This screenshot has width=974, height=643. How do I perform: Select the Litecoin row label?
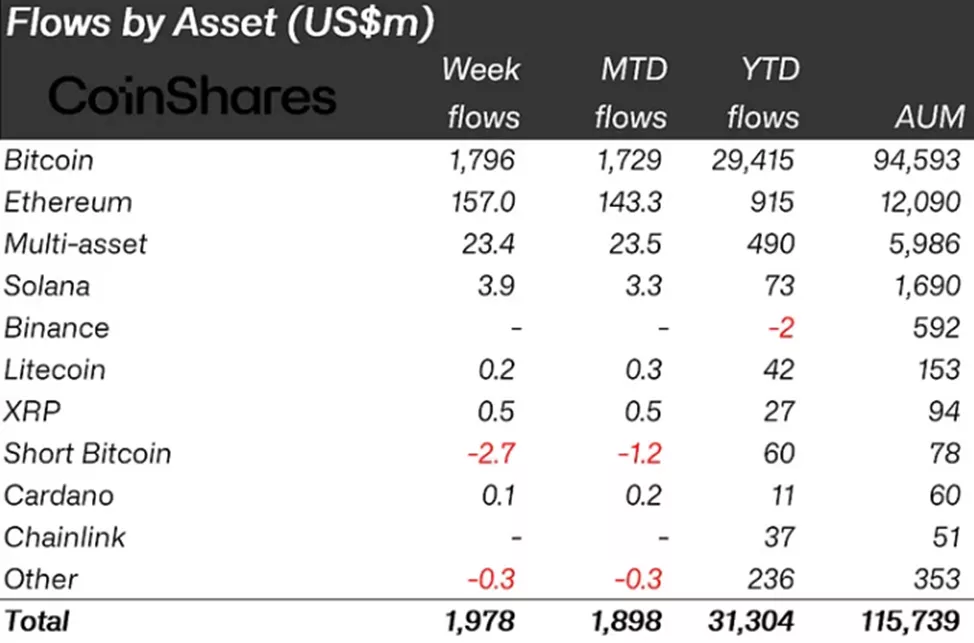click(55, 370)
